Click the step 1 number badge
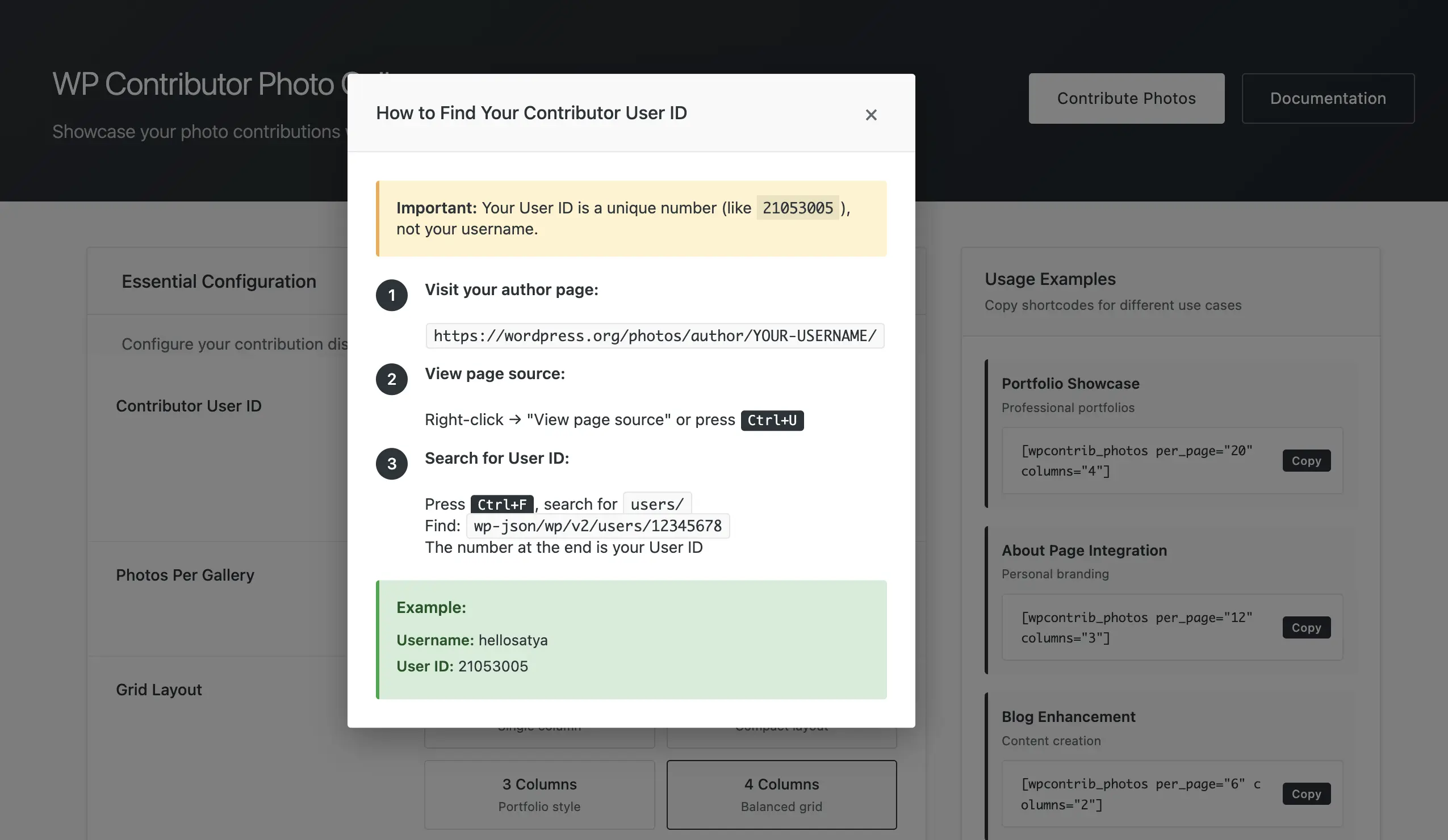Viewport: 1448px width, 840px height. 391,295
